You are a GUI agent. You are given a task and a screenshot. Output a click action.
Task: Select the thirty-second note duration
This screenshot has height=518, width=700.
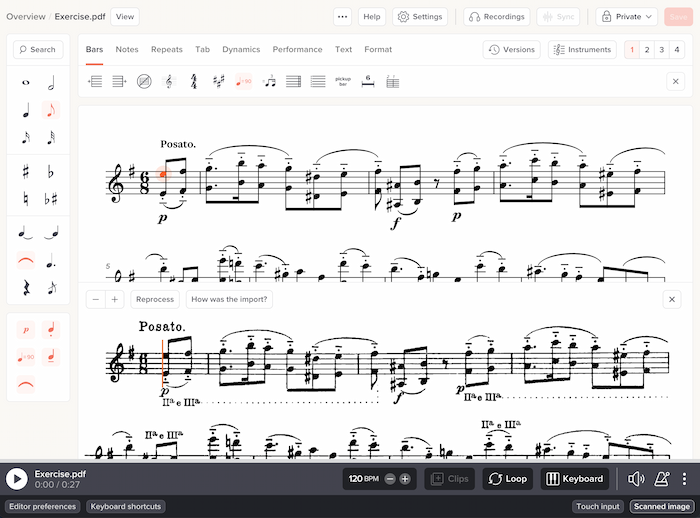51,138
